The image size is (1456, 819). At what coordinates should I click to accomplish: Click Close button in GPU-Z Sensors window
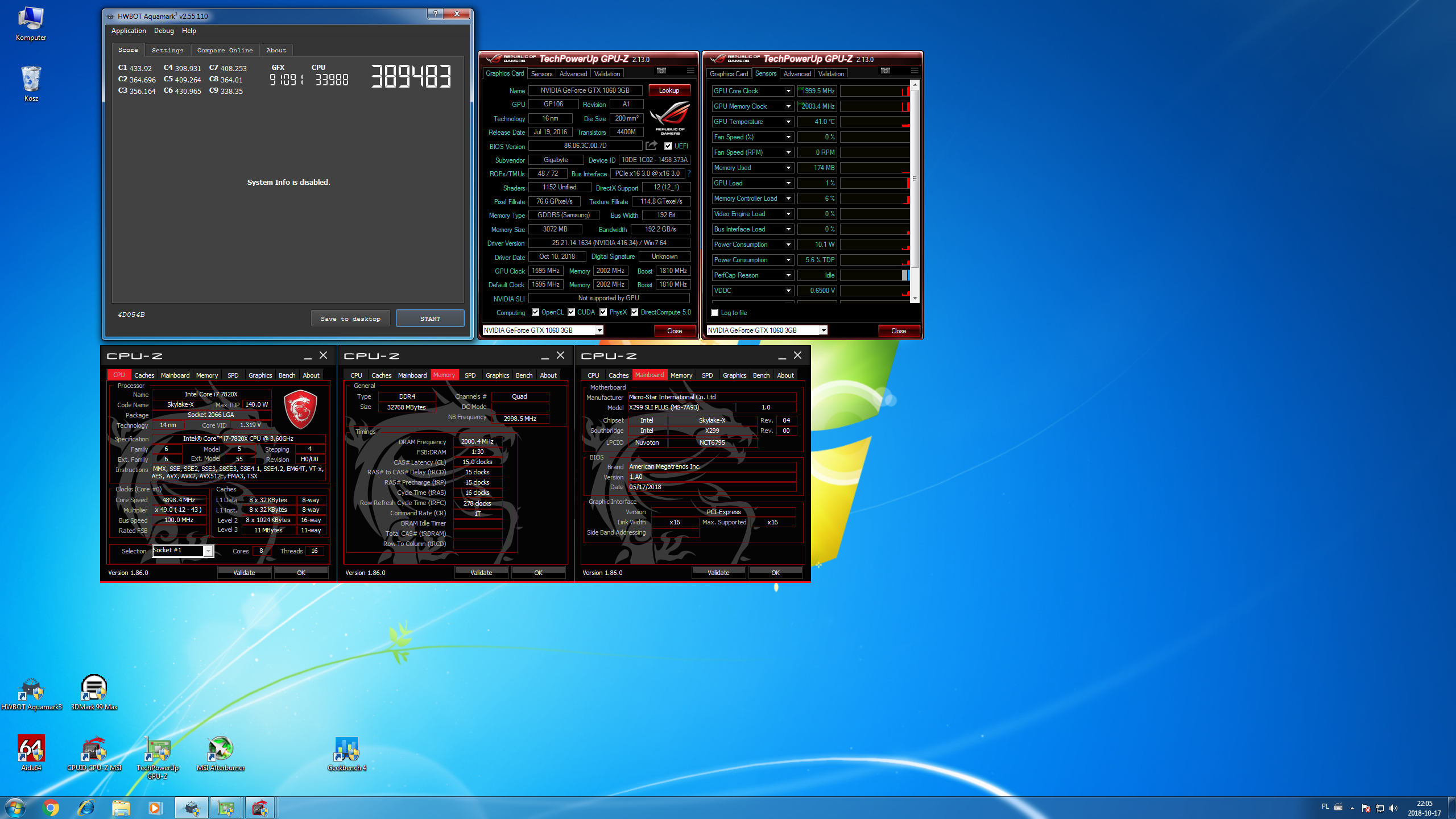point(899,331)
